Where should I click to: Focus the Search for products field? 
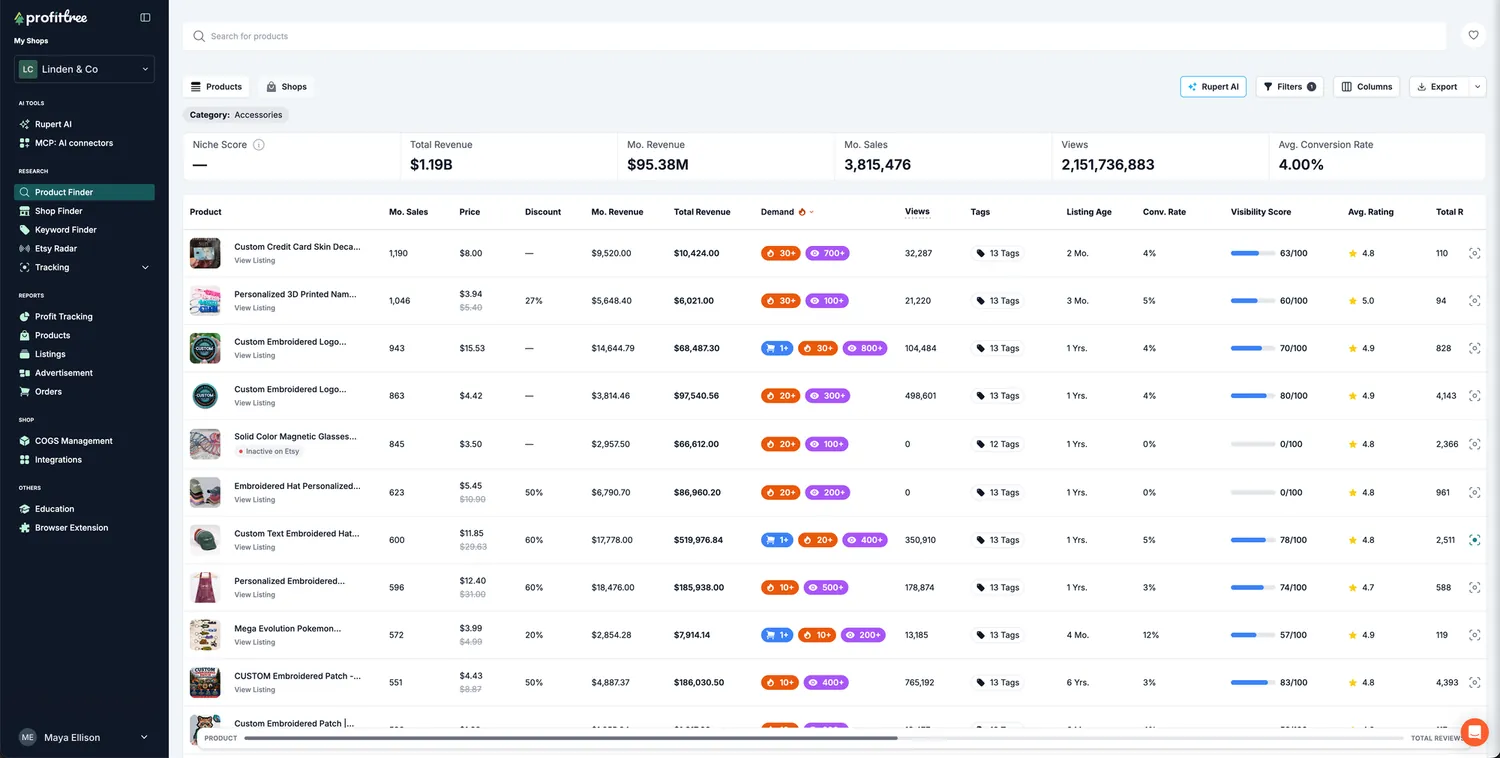coord(814,36)
